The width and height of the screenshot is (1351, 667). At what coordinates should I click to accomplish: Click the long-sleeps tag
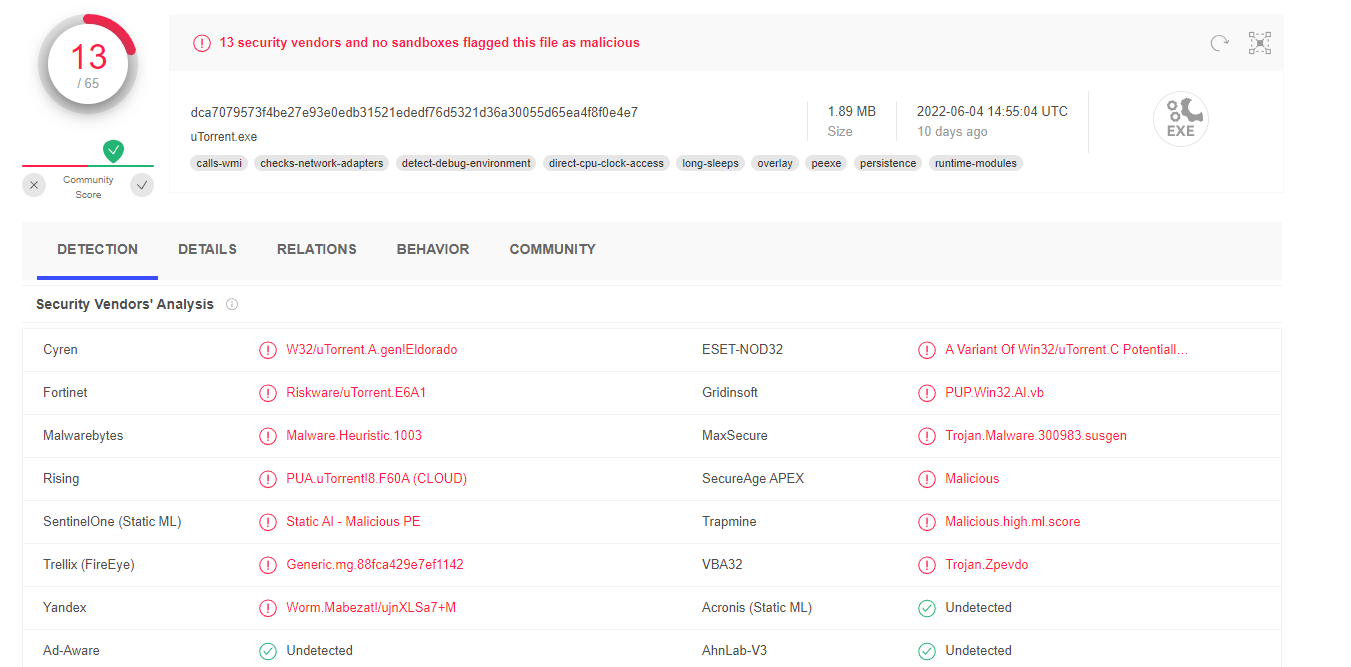711,163
